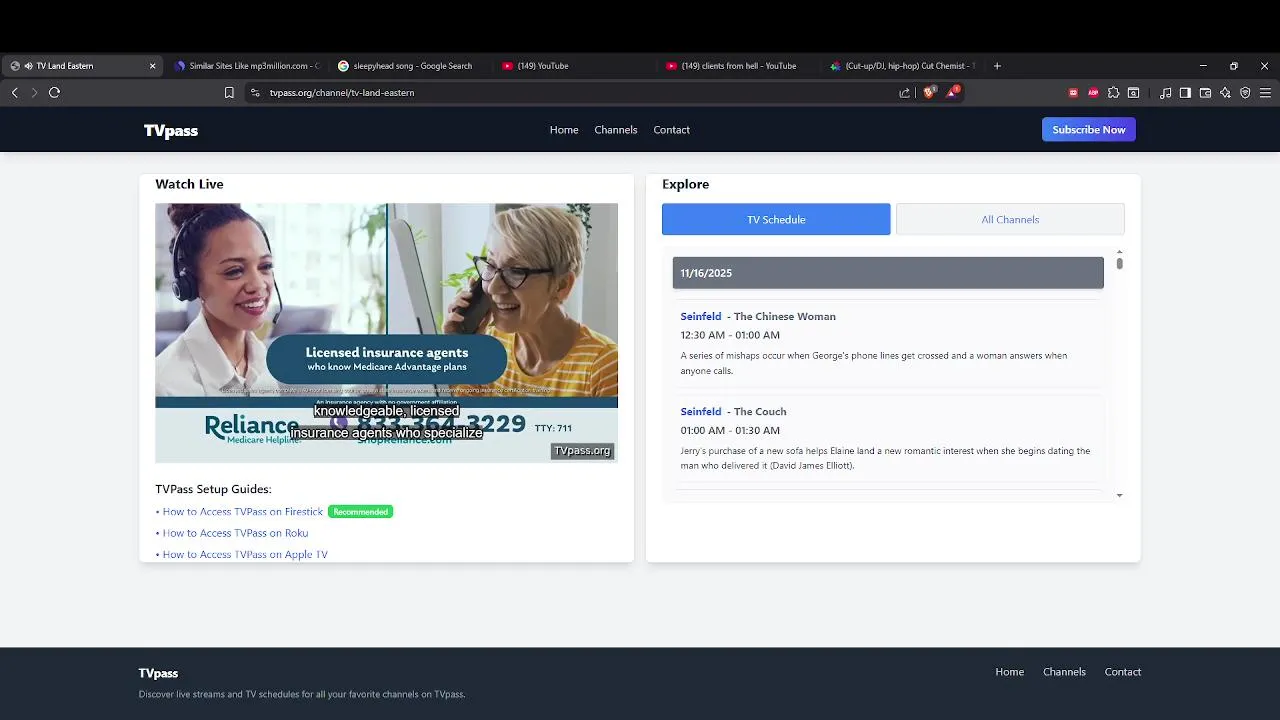The height and width of the screenshot is (720, 1280).
Task: Click Contact link in the footer
Action: click(x=1122, y=672)
